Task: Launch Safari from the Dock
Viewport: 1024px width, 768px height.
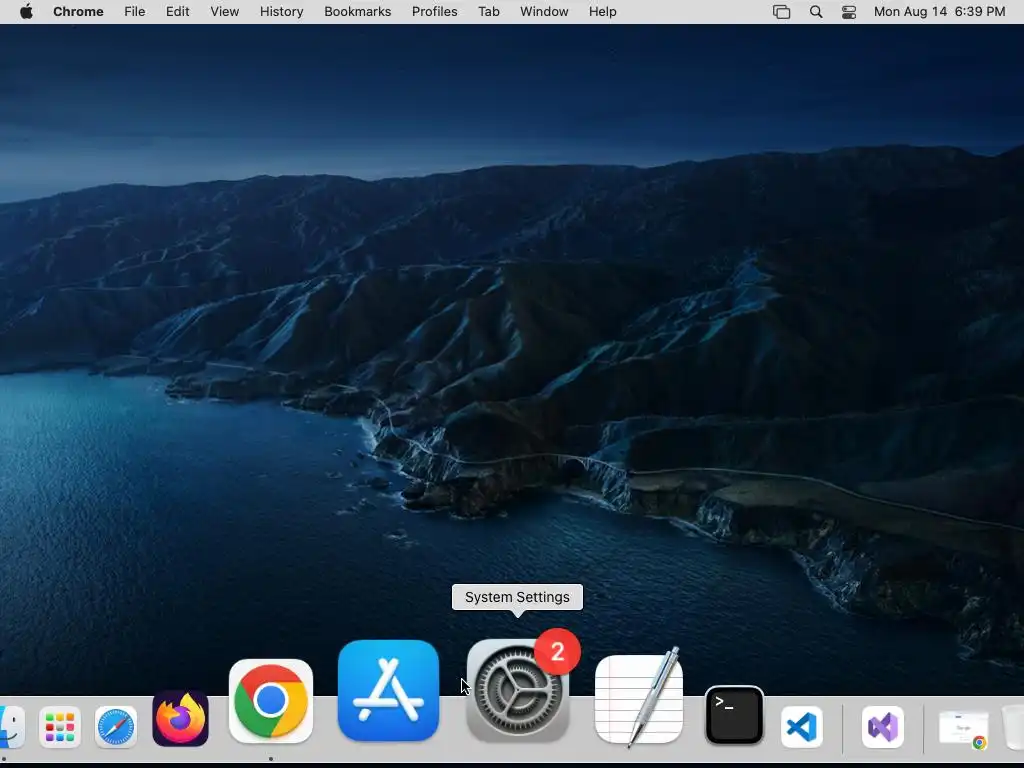Action: (116, 727)
